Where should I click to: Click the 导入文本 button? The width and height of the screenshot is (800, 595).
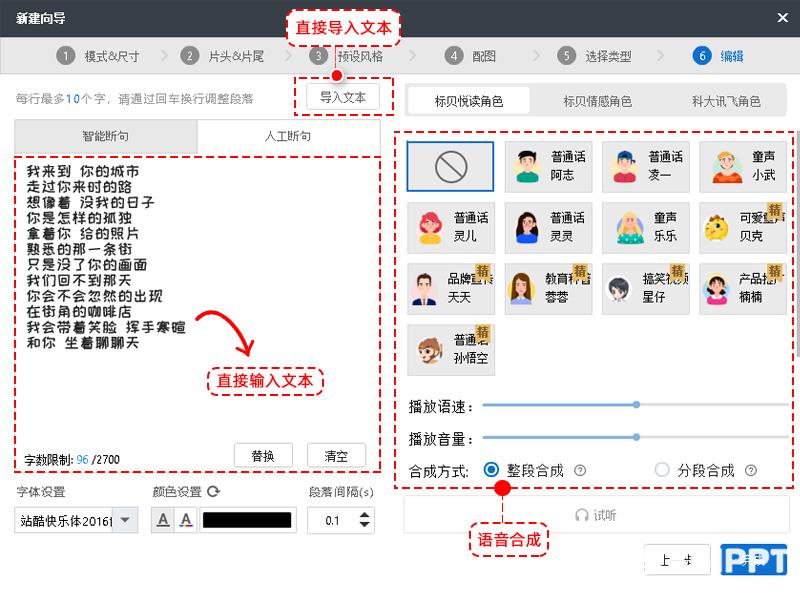click(x=342, y=97)
